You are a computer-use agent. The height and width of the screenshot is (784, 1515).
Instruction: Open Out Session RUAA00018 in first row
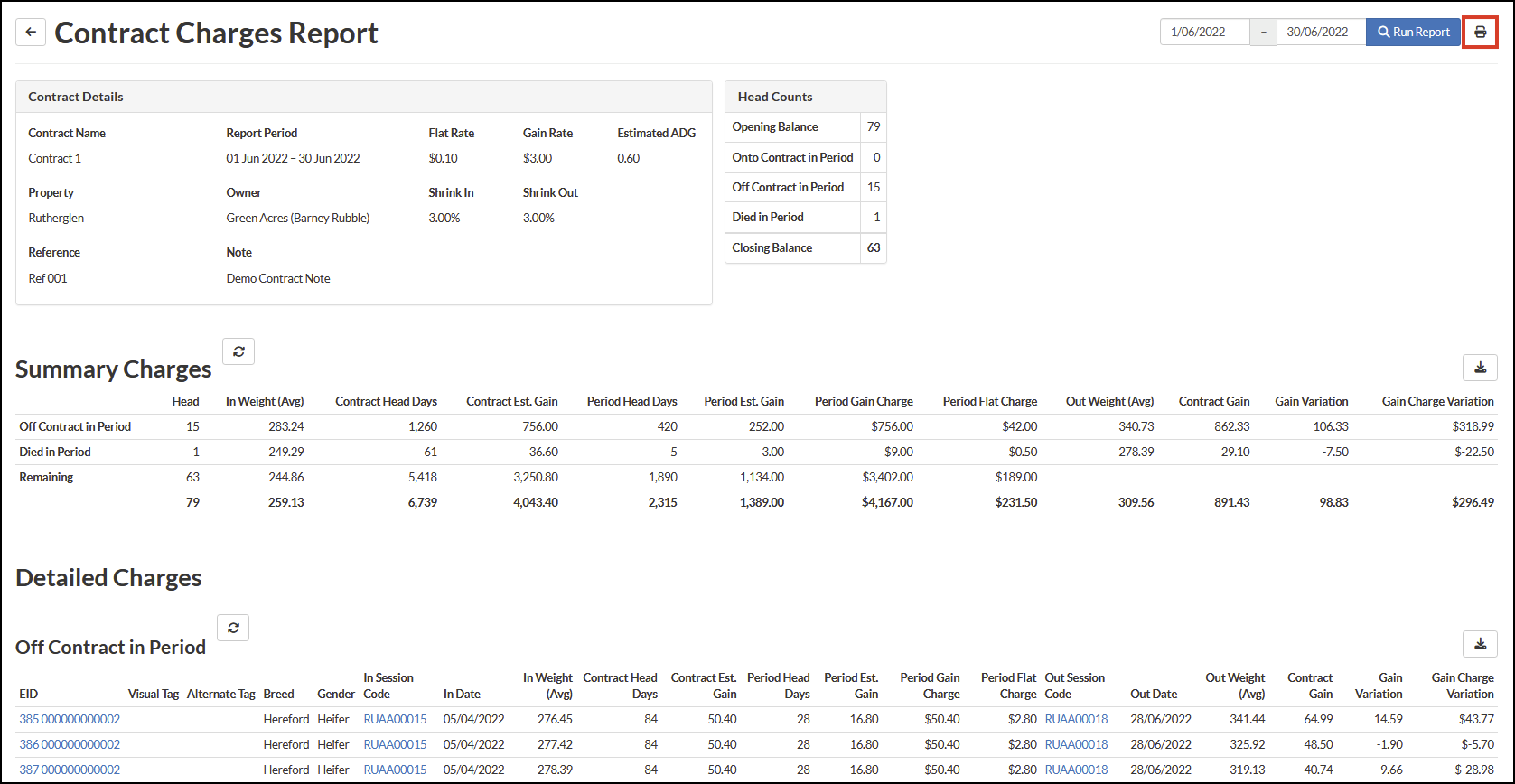tap(1076, 719)
